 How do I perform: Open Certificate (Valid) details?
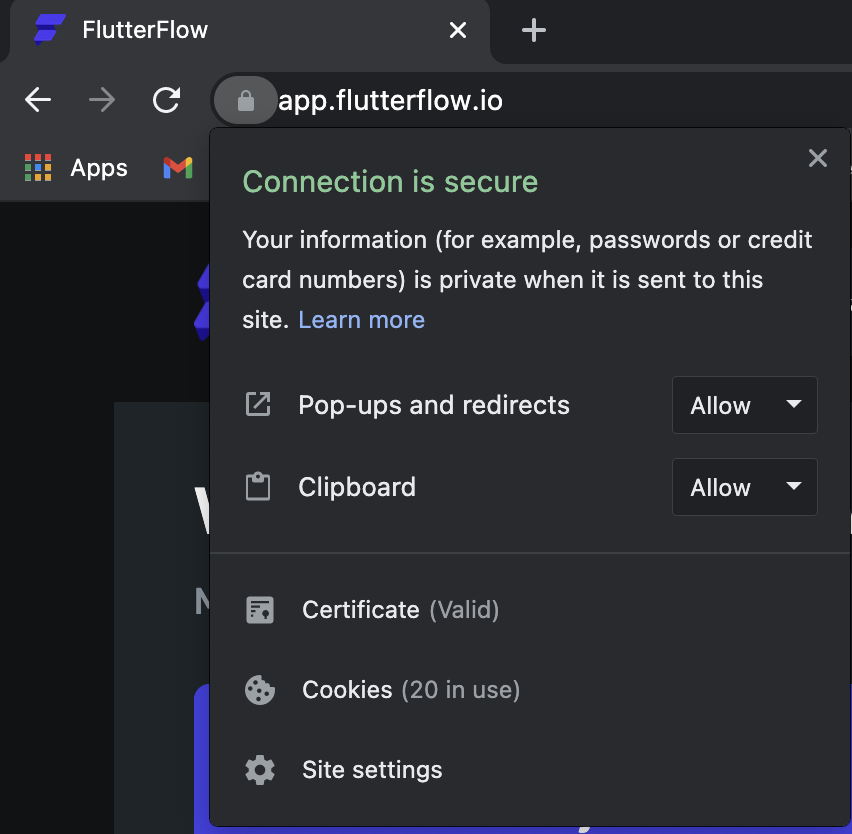(530, 610)
